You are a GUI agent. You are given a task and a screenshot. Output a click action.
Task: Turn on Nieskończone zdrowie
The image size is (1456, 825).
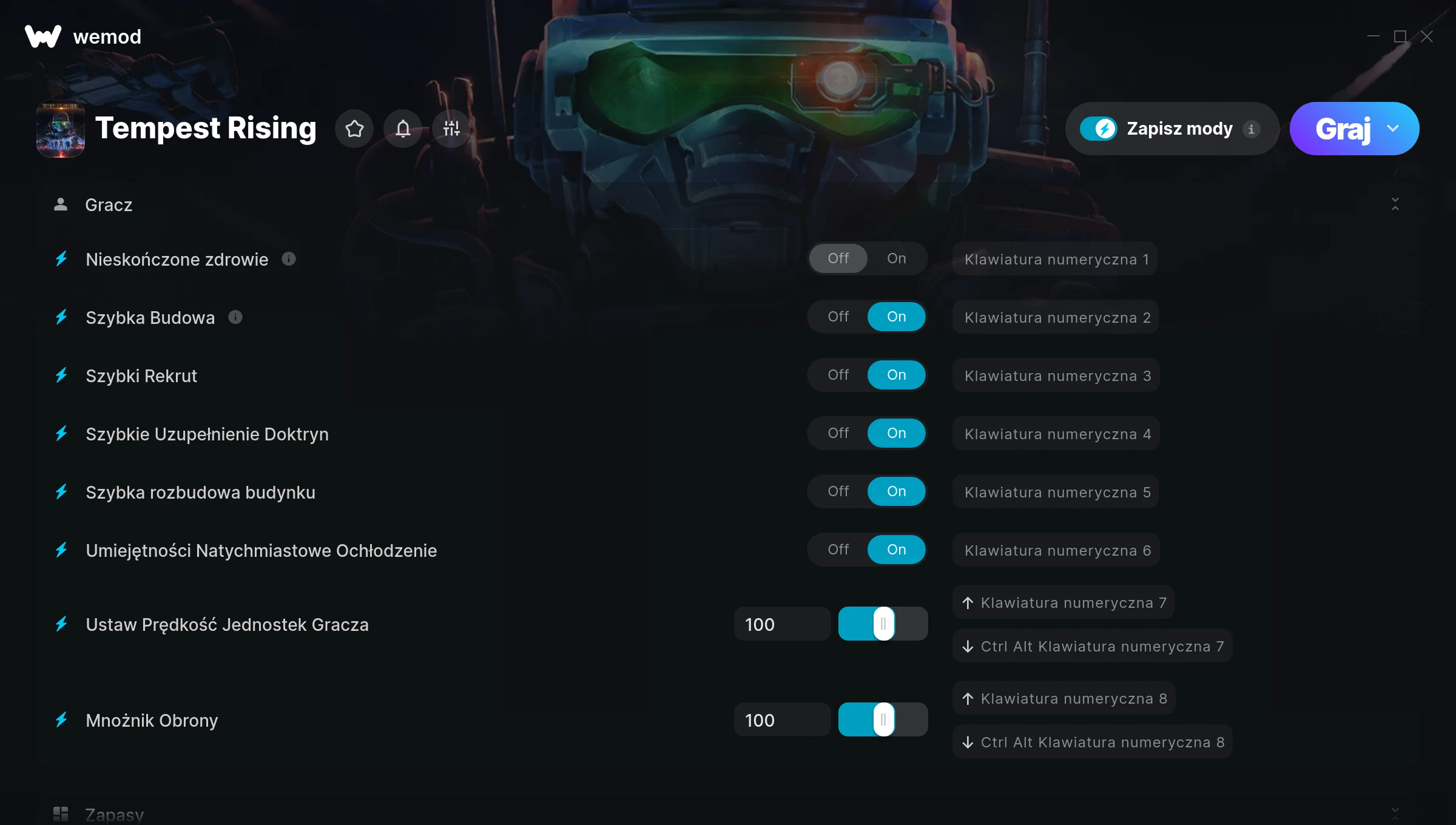click(x=896, y=258)
